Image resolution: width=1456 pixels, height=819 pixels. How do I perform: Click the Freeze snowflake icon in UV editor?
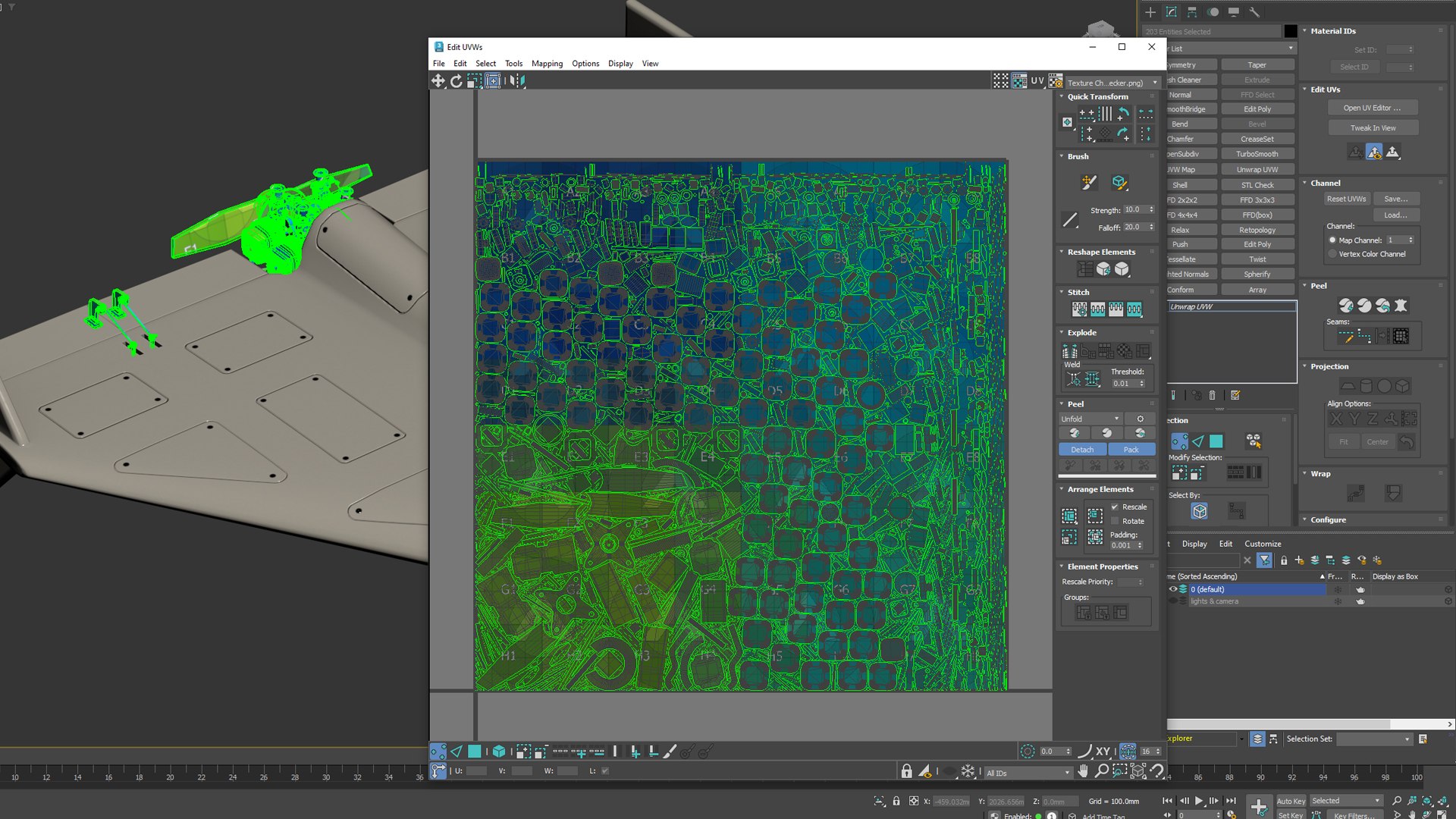point(968,771)
